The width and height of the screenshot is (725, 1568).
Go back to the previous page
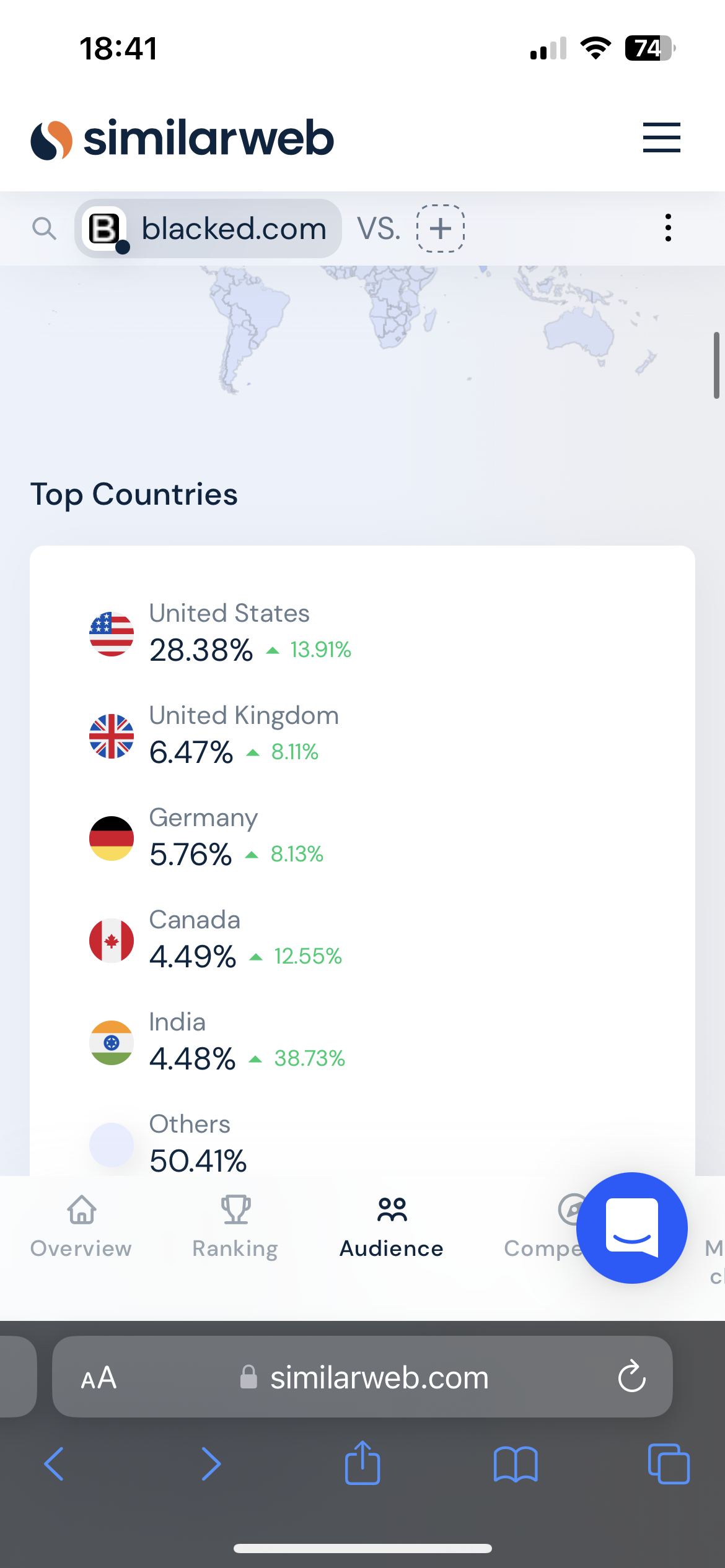click(x=55, y=1464)
